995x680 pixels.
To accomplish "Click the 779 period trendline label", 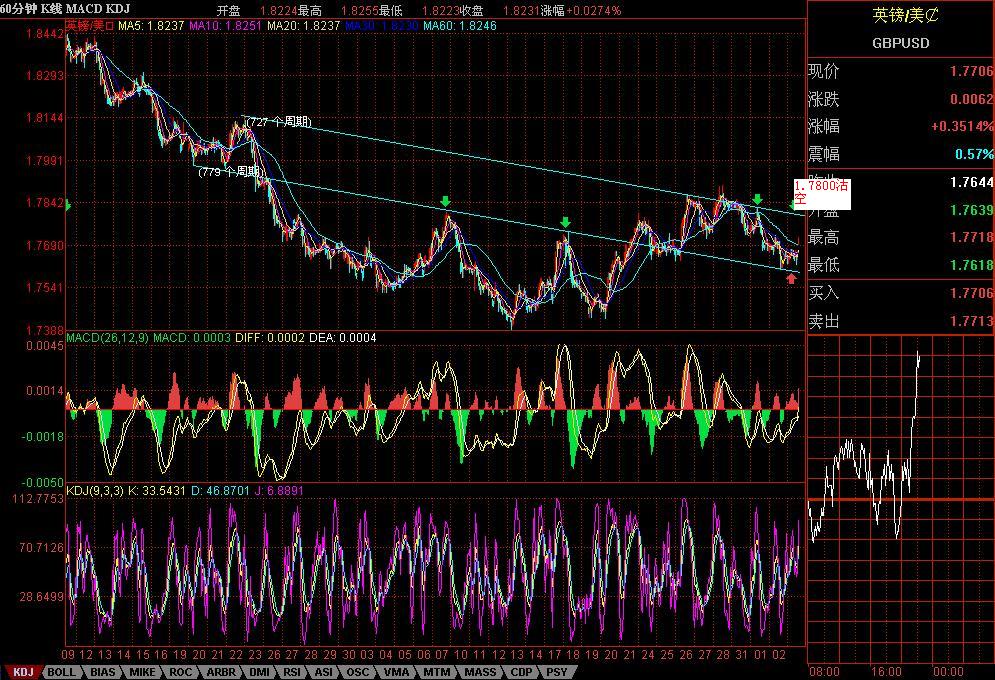I will tap(231, 172).
